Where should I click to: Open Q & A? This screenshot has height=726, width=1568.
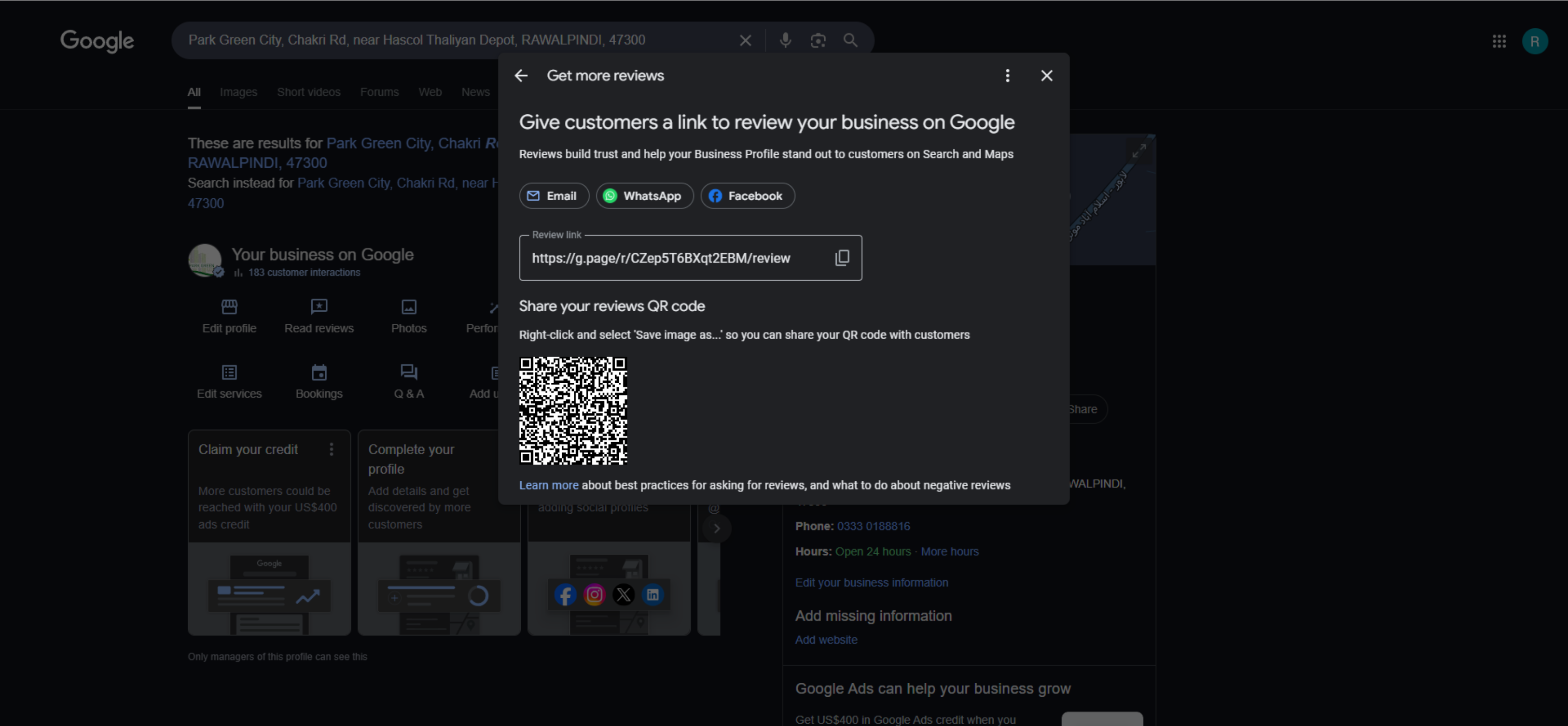point(408,381)
